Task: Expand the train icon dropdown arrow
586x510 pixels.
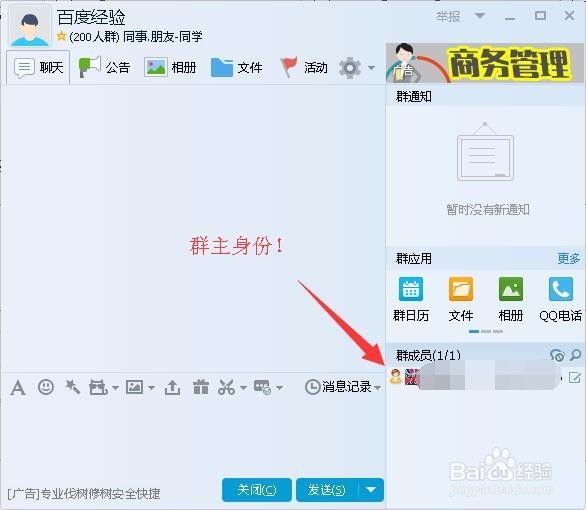Action: (115, 388)
